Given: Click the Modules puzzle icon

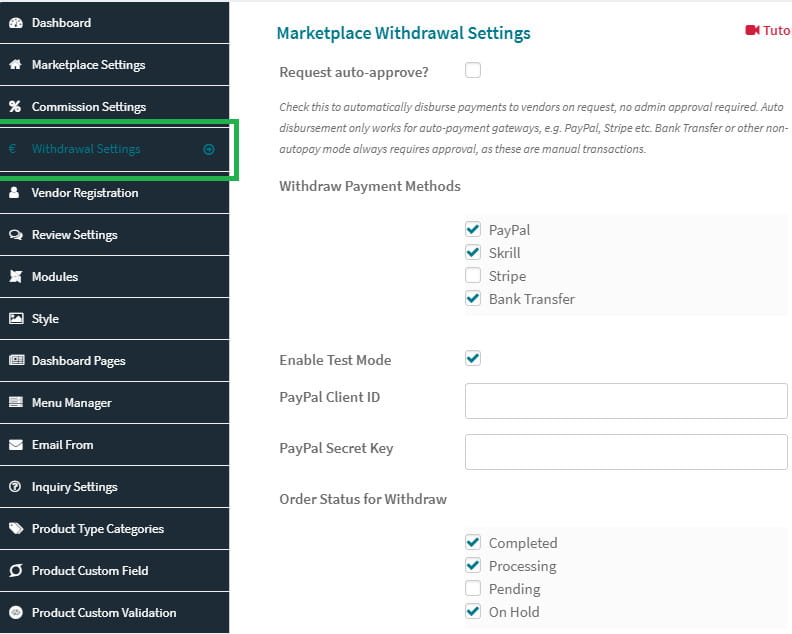Looking at the screenshot, I should click(16, 276).
